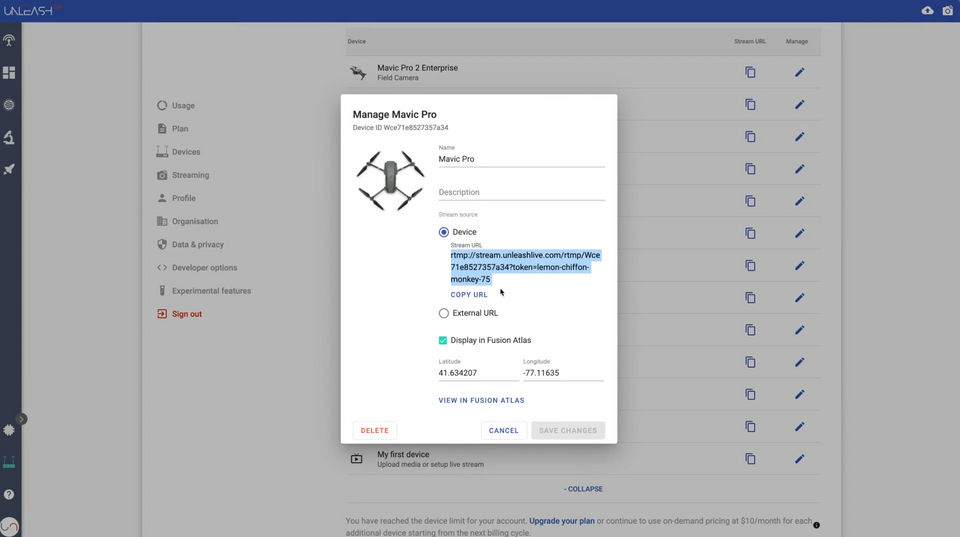The height and width of the screenshot is (537, 960).
Task: Click the highlighted rtmp stream URL text
Action: coord(525,267)
